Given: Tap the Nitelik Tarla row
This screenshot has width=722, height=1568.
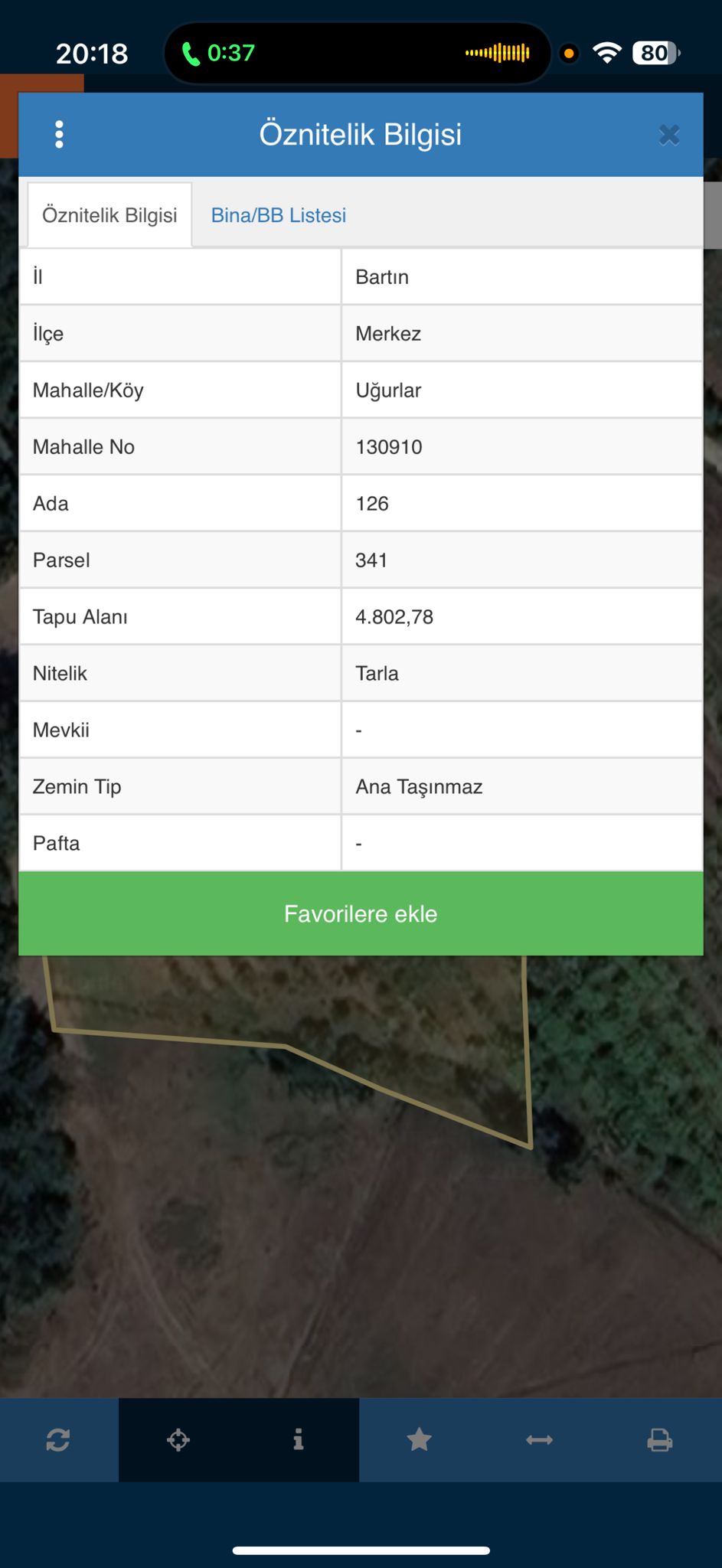Looking at the screenshot, I should coord(360,674).
